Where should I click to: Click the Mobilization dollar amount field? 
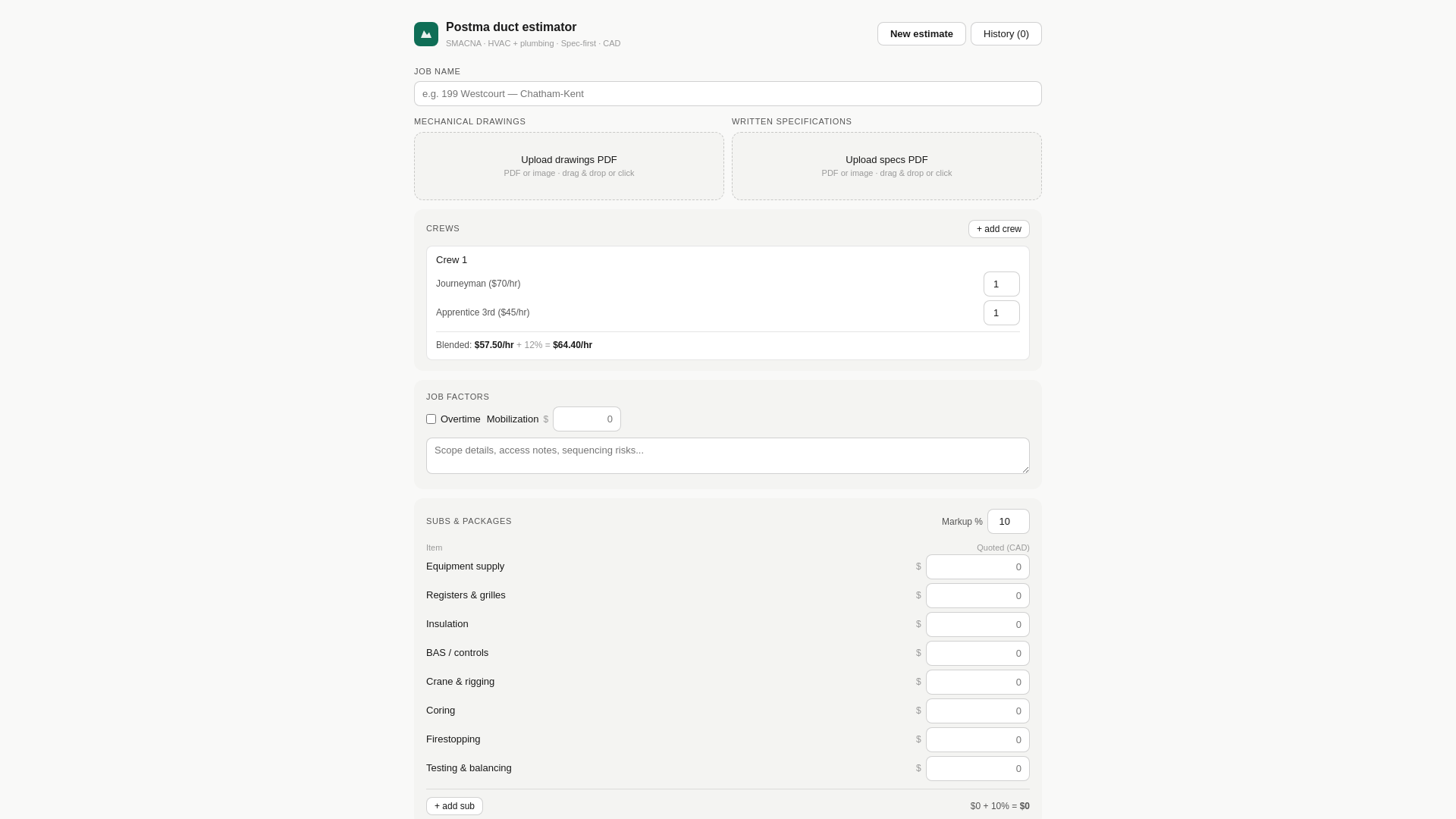click(587, 419)
